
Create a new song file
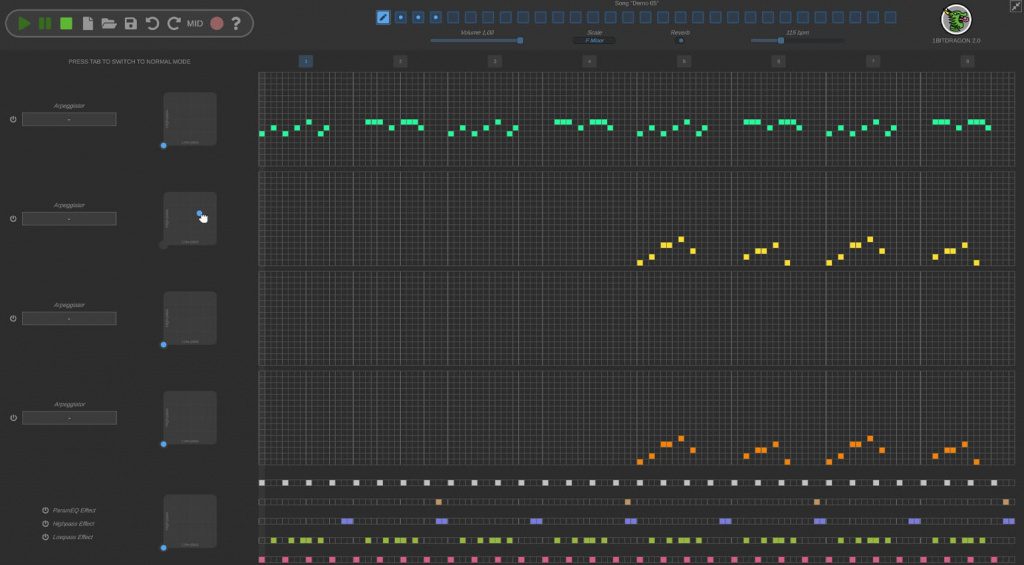(88, 23)
